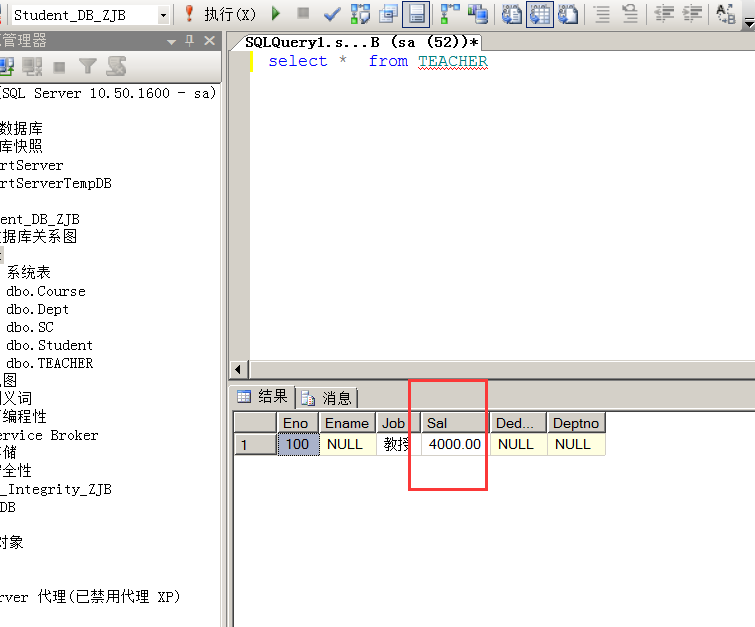Click the Connect icon in Object Explorer
Viewport: 755px width, 627px height.
pyautogui.click(x=7, y=66)
